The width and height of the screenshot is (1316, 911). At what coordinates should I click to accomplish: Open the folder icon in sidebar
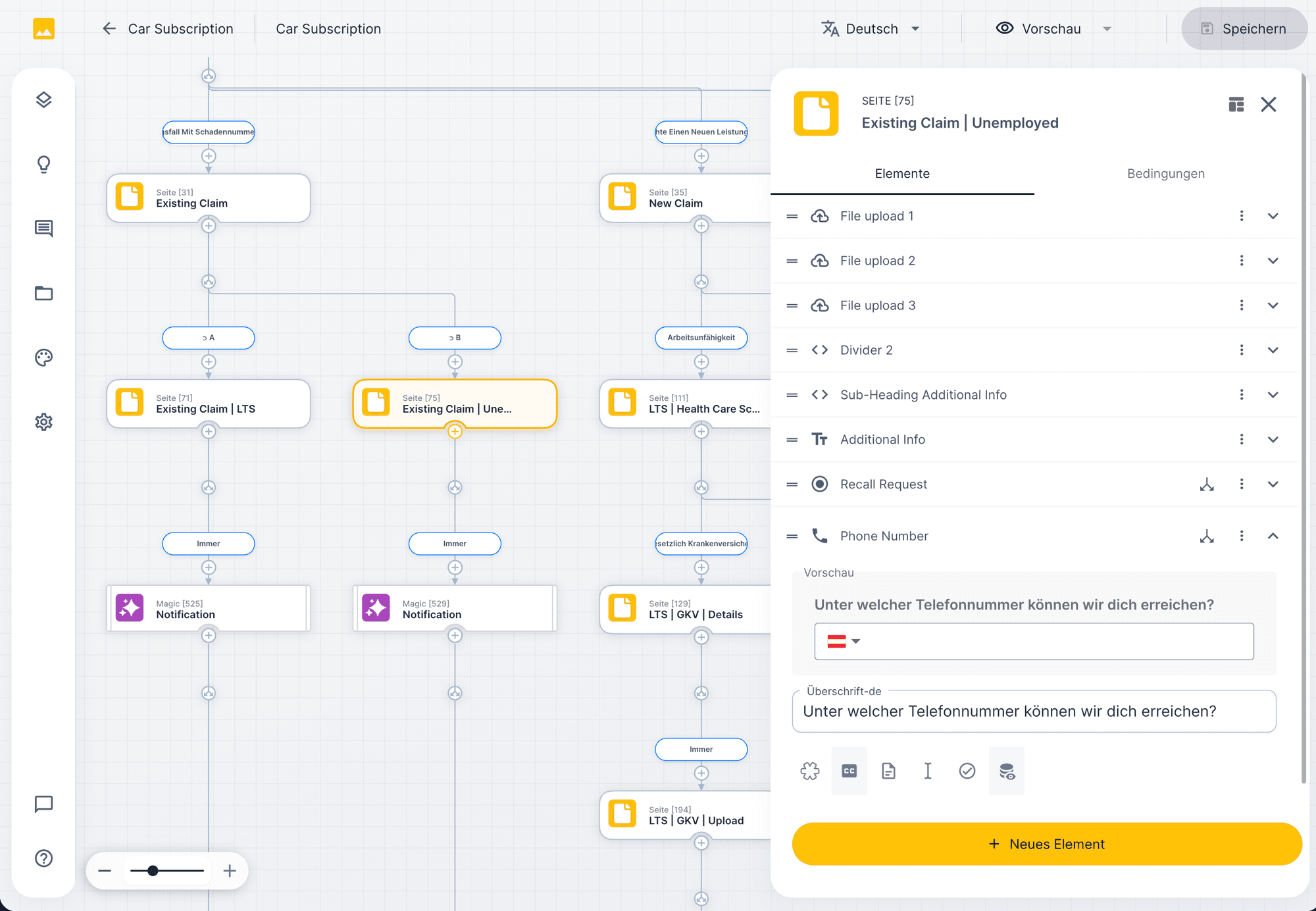click(43, 293)
